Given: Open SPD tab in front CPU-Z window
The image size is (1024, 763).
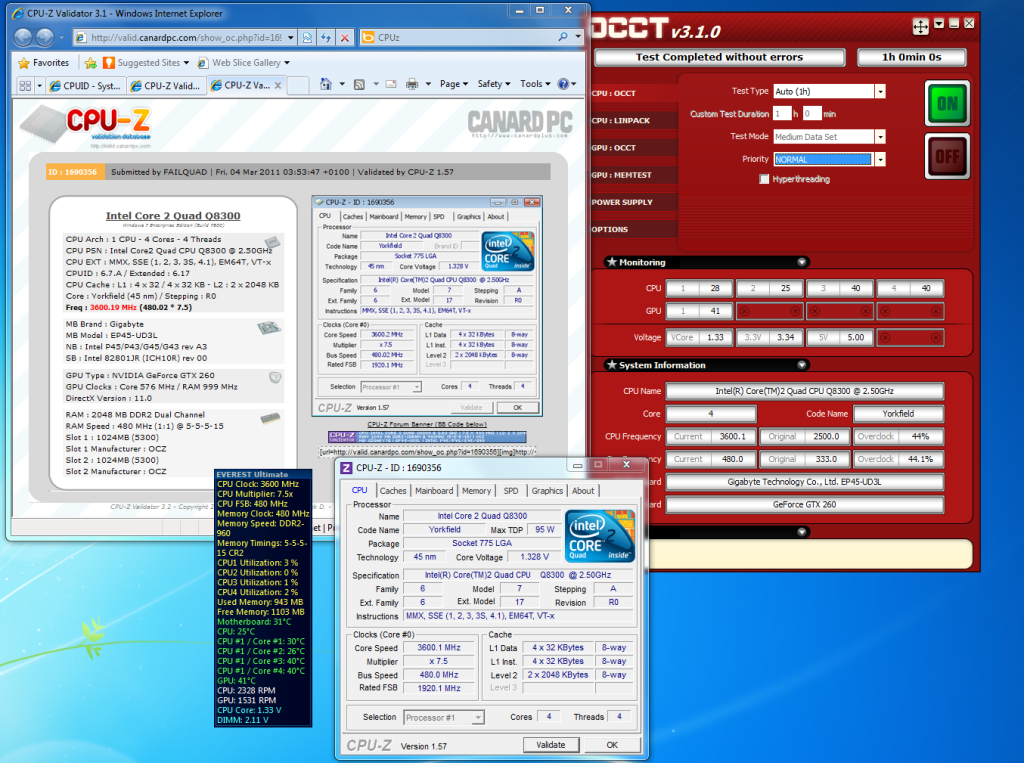Looking at the screenshot, I should click(511, 491).
